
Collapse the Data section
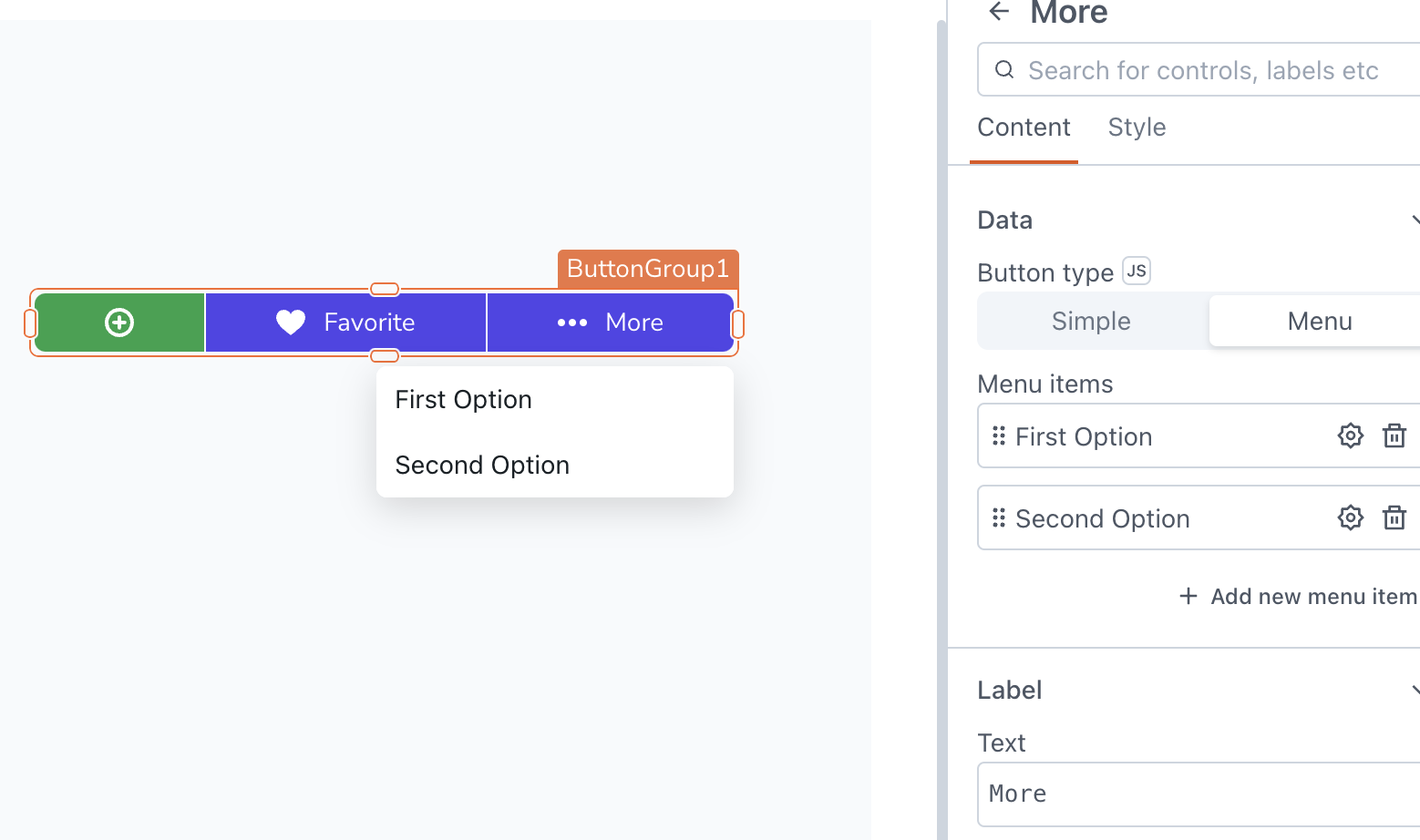click(x=1415, y=220)
